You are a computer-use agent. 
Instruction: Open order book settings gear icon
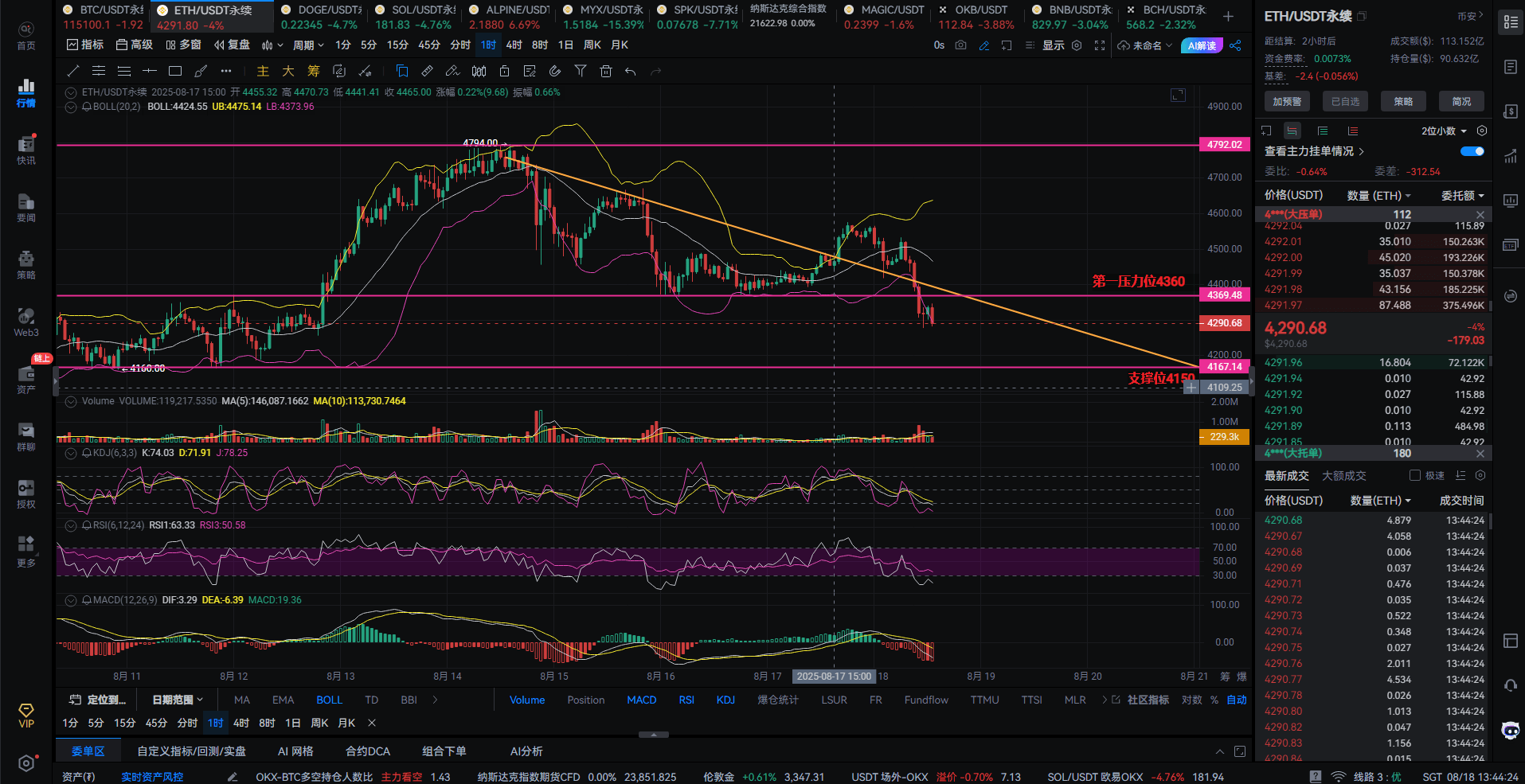click(1482, 131)
